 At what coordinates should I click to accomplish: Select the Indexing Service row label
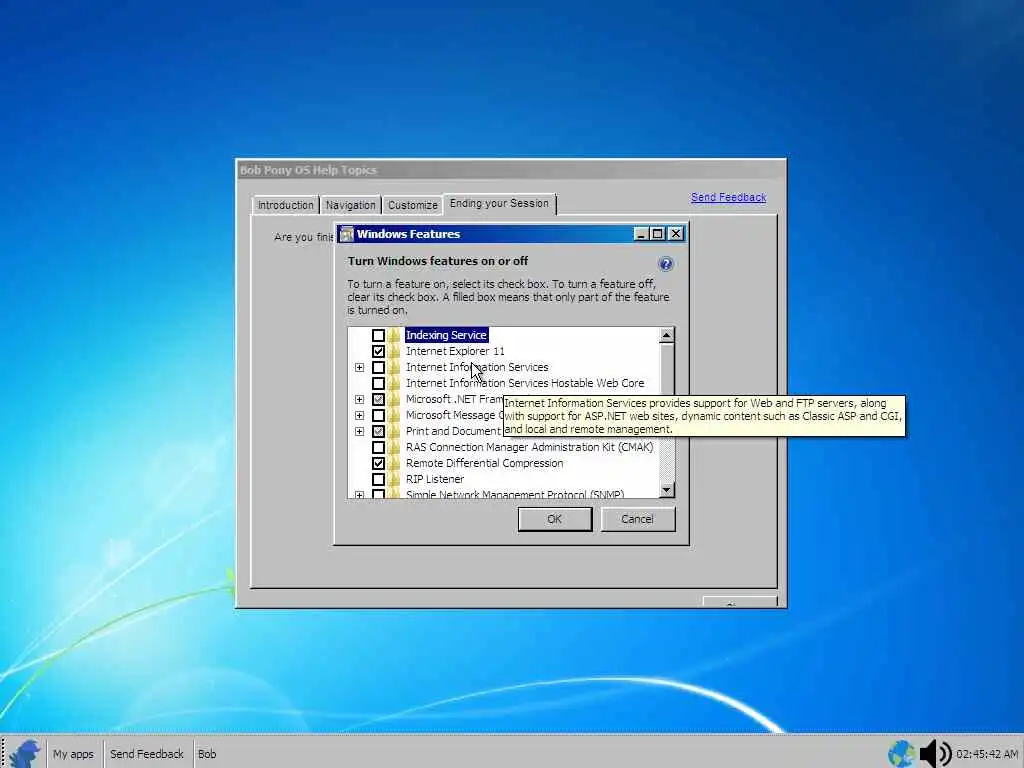pyautogui.click(x=446, y=335)
